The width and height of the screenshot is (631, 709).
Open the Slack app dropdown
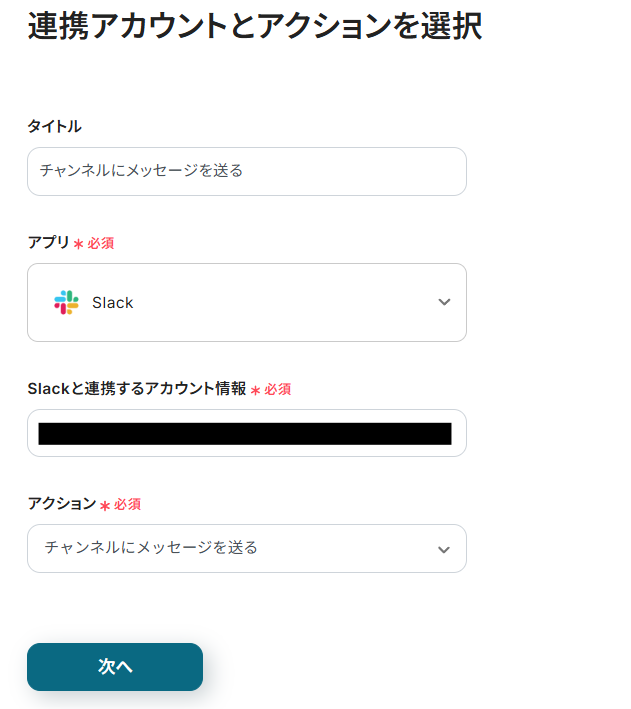tap(246, 302)
